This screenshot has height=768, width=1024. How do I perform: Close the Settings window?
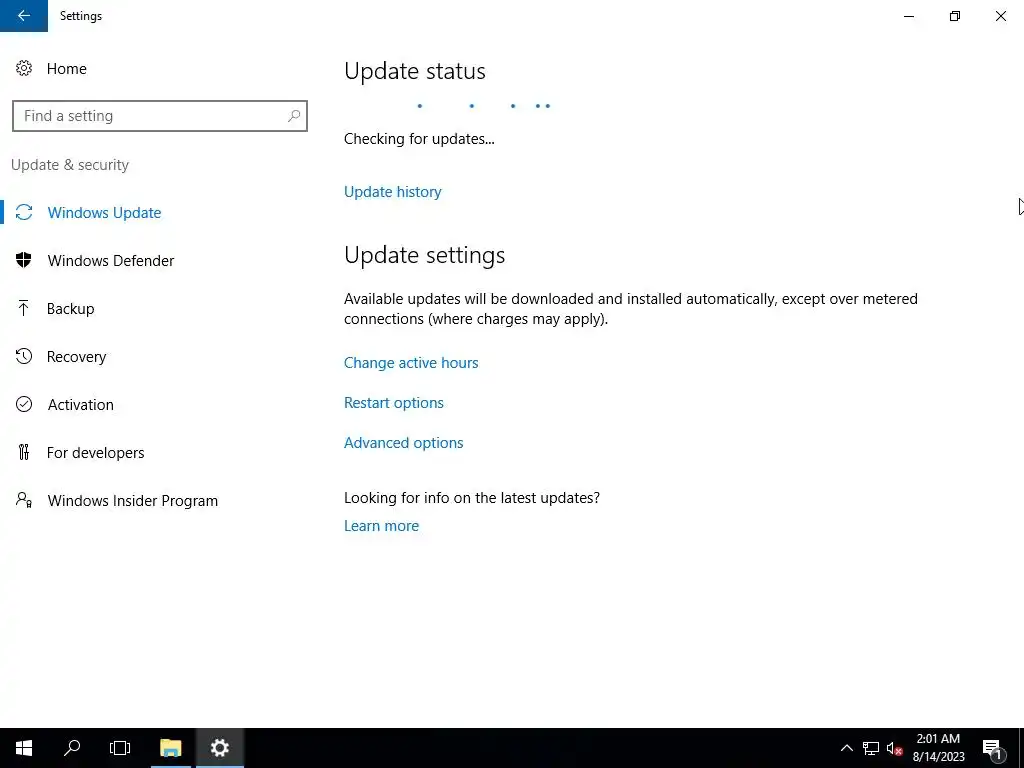pyautogui.click(x=1000, y=16)
